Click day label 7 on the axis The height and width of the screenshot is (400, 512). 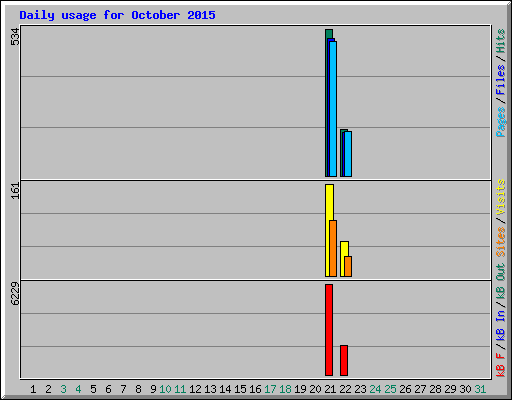[x=123, y=389]
